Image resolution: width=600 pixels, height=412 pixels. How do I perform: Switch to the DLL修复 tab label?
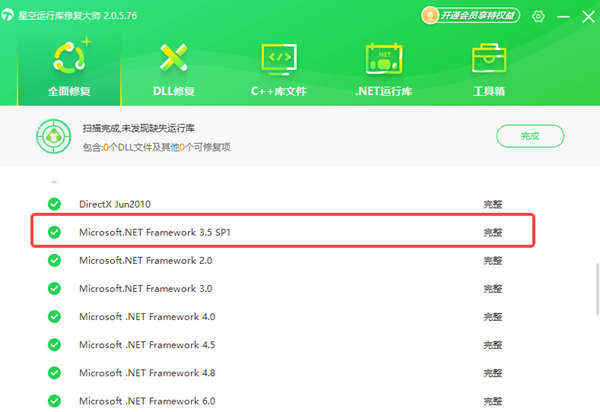click(174, 91)
